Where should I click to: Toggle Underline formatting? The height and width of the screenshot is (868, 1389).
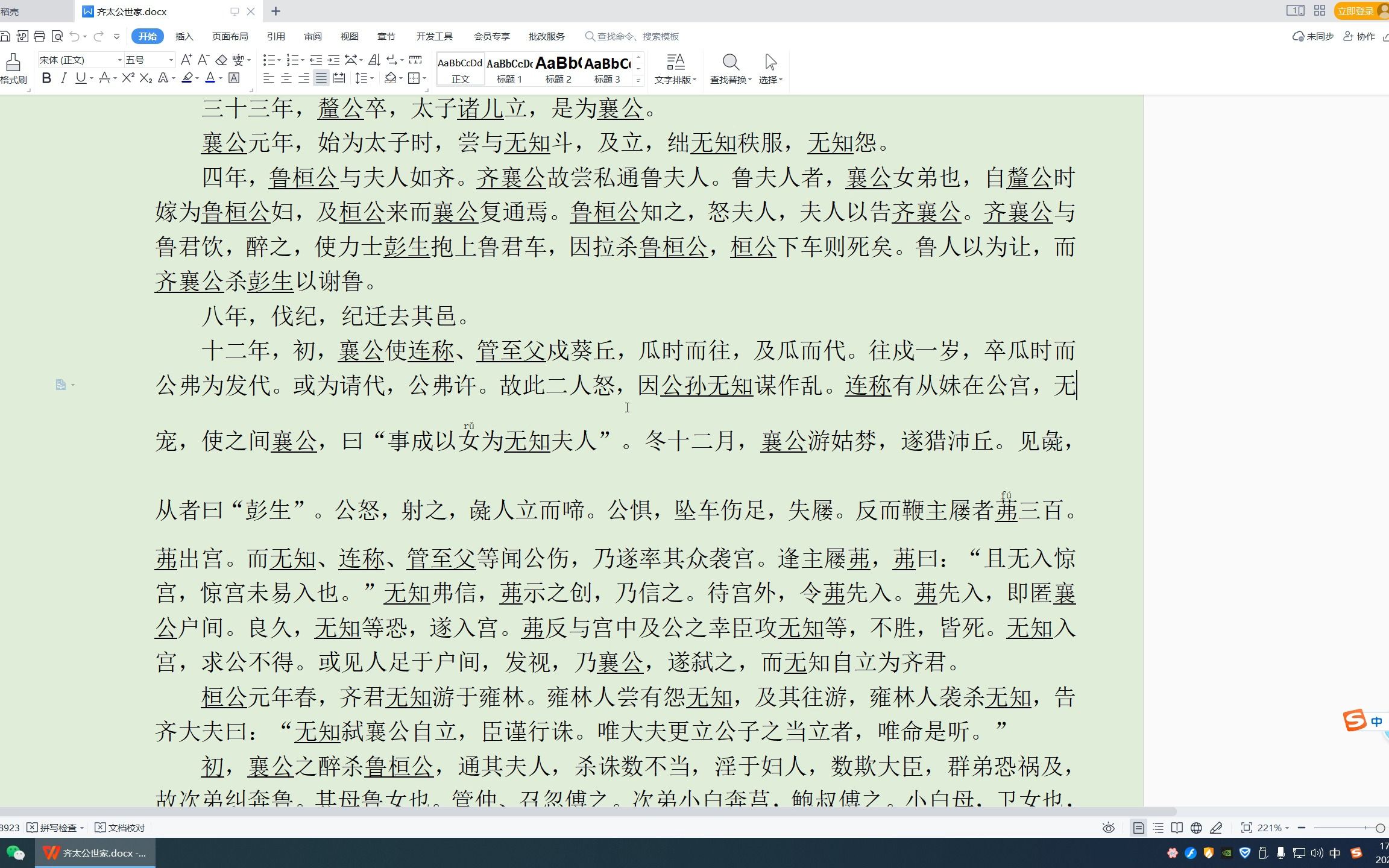click(80, 78)
